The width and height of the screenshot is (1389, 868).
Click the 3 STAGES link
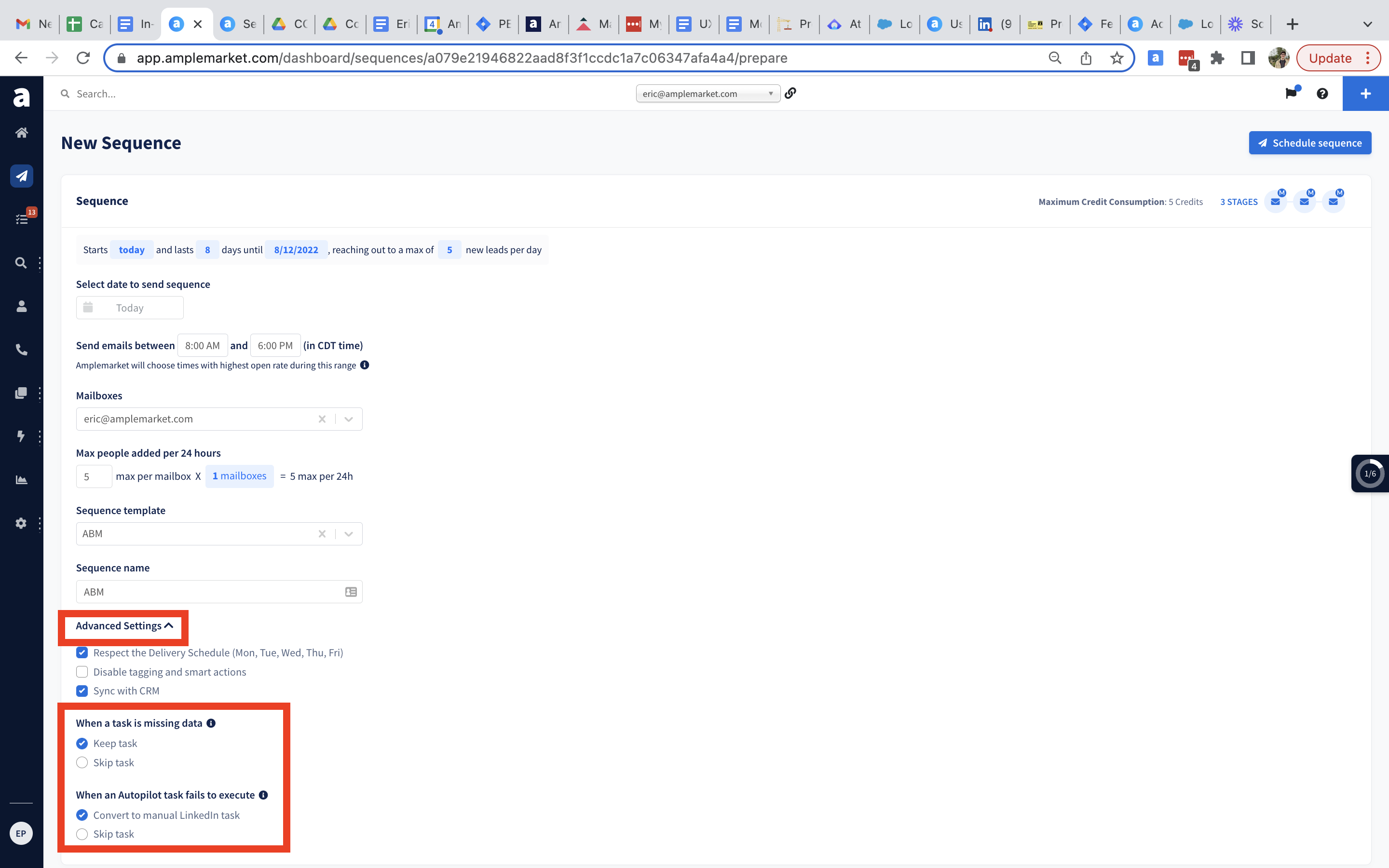click(1239, 202)
